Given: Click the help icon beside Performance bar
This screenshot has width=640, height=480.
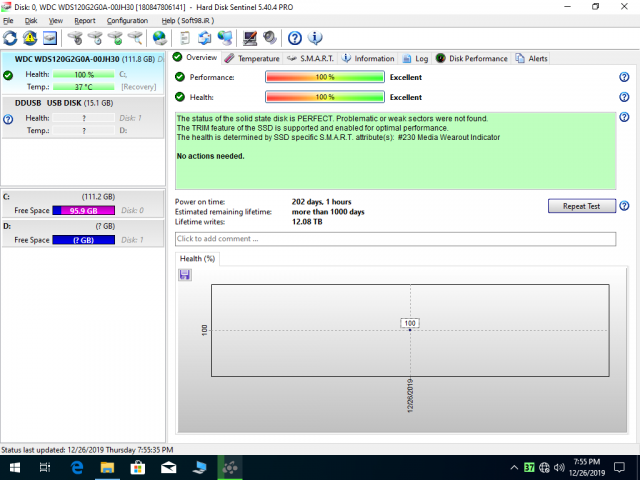Looking at the screenshot, I should [624, 77].
